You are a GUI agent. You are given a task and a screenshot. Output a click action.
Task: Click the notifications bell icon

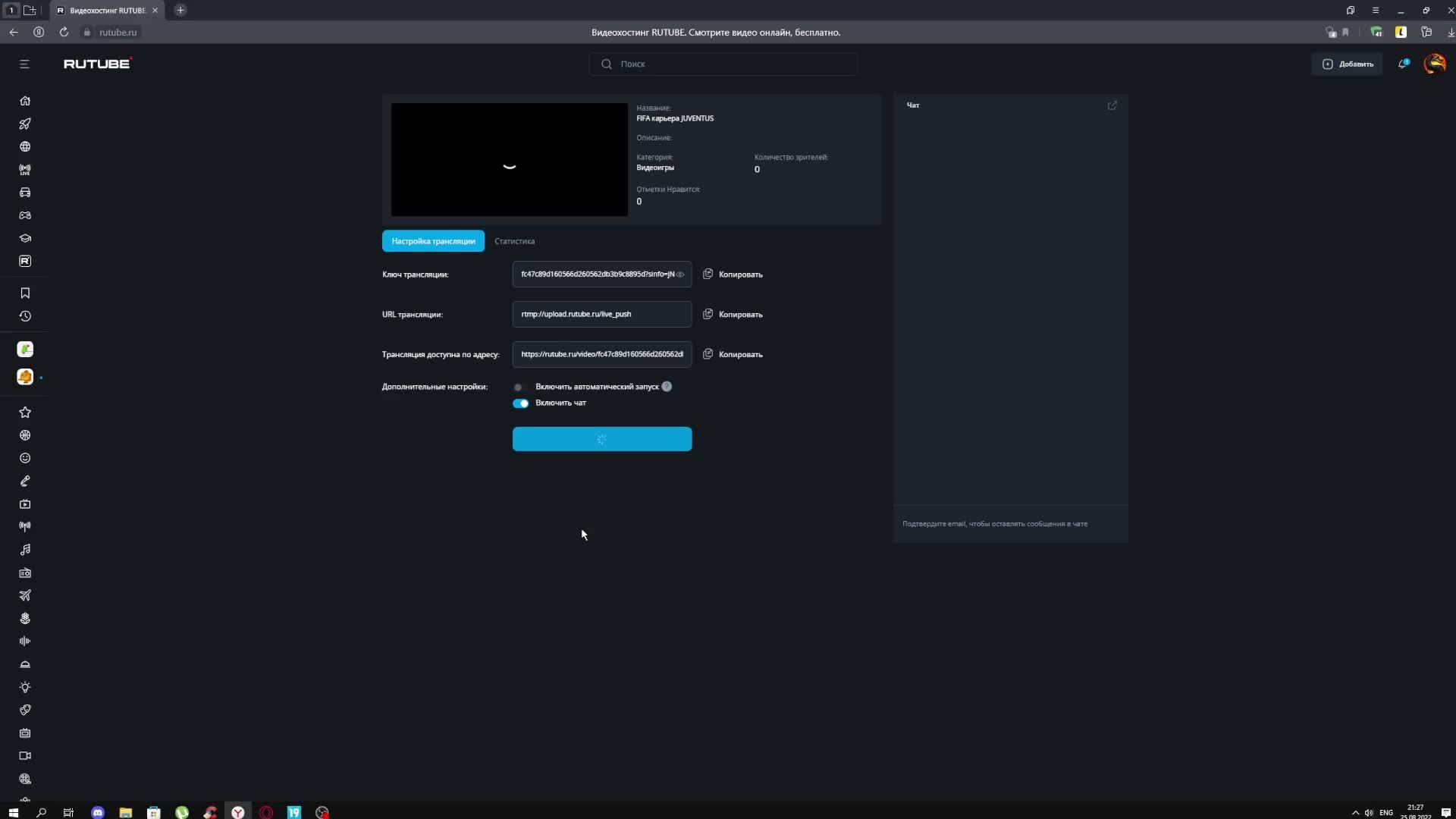coord(1403,64)
